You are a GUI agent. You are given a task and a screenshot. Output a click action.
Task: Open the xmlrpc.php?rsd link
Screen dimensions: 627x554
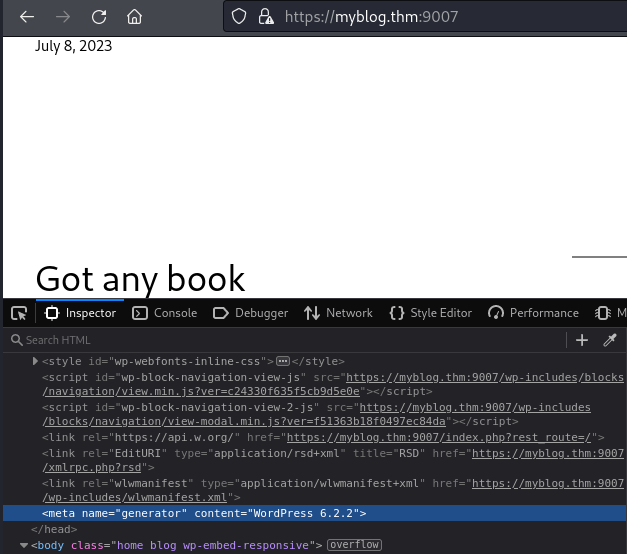333,460
